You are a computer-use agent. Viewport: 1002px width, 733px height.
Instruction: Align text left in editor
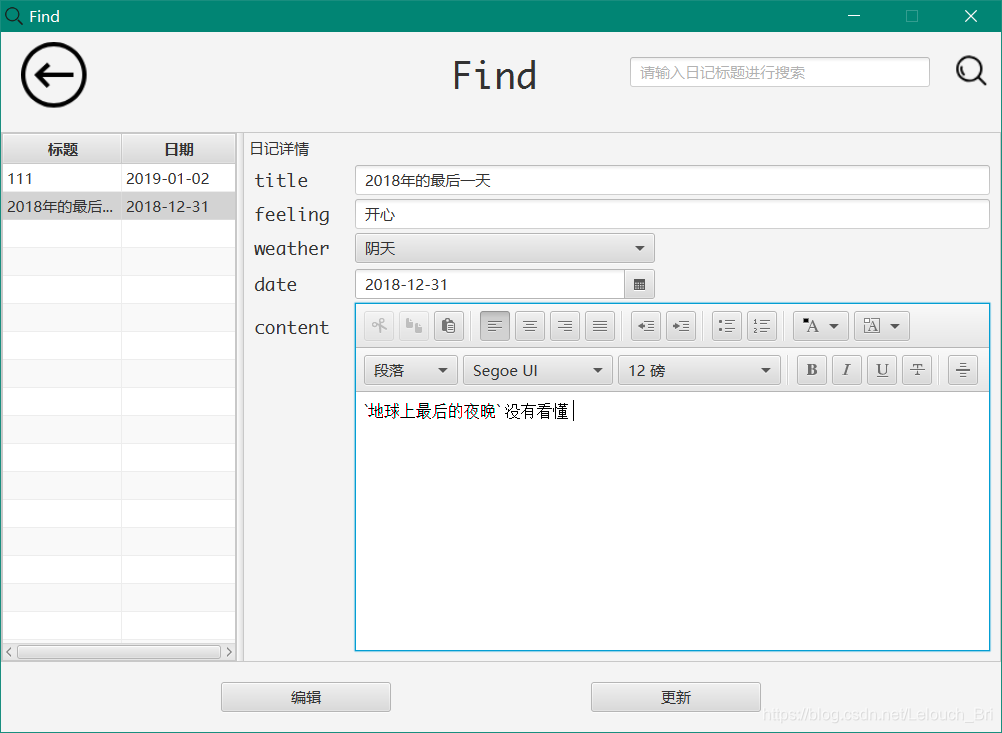(x=495, y=326)
